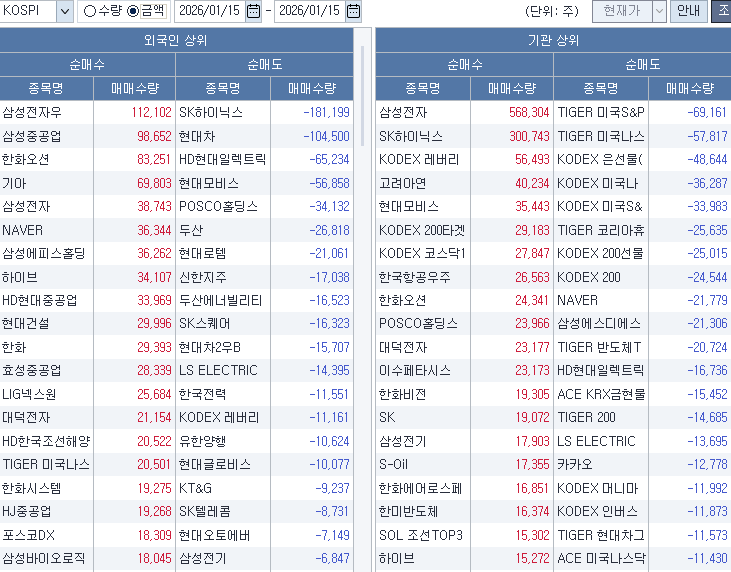The height and width of the screenshot is (572, 731).
Task: Open the 현재가 dropdown arrow
Action: click(659, 11)
